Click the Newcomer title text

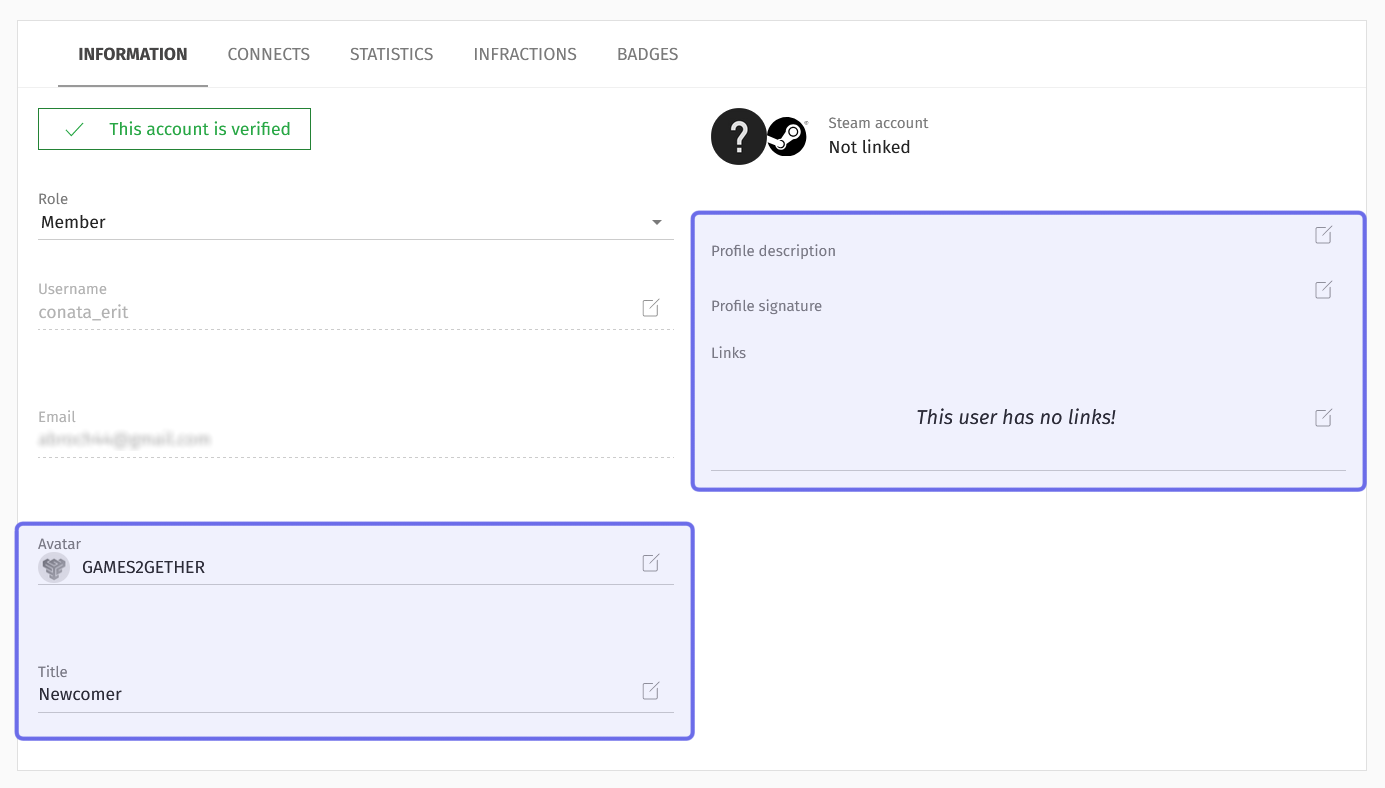pyautogui.click(x=80, y=694)
